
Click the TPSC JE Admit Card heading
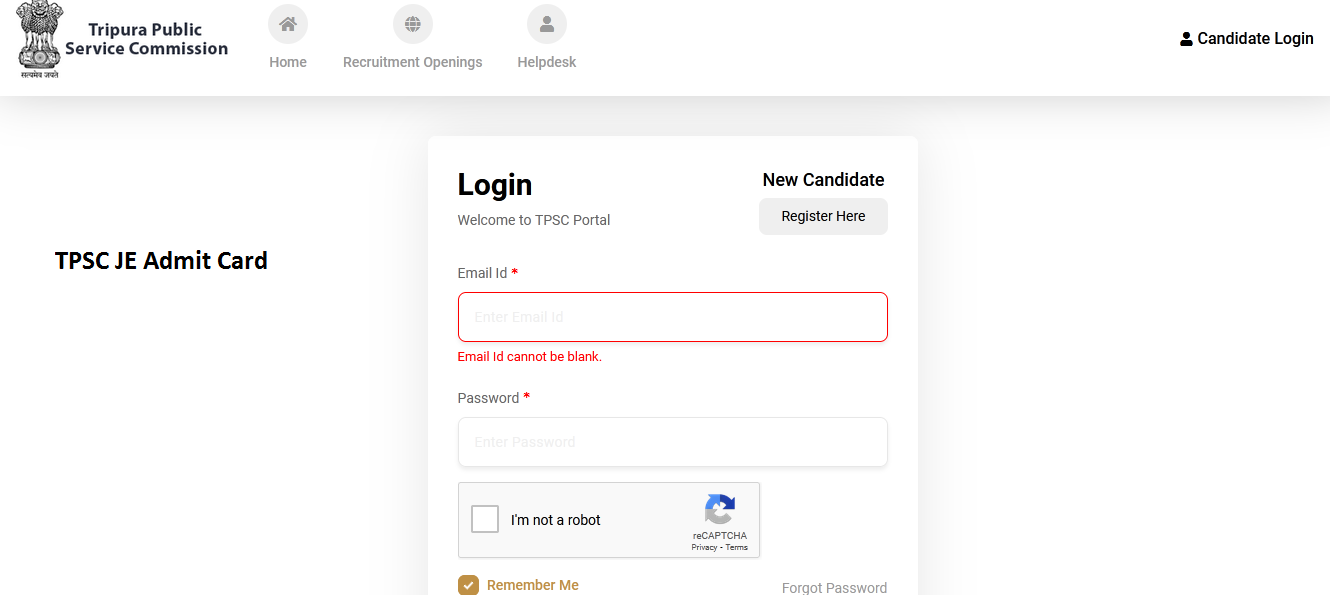tap(160, 260)
